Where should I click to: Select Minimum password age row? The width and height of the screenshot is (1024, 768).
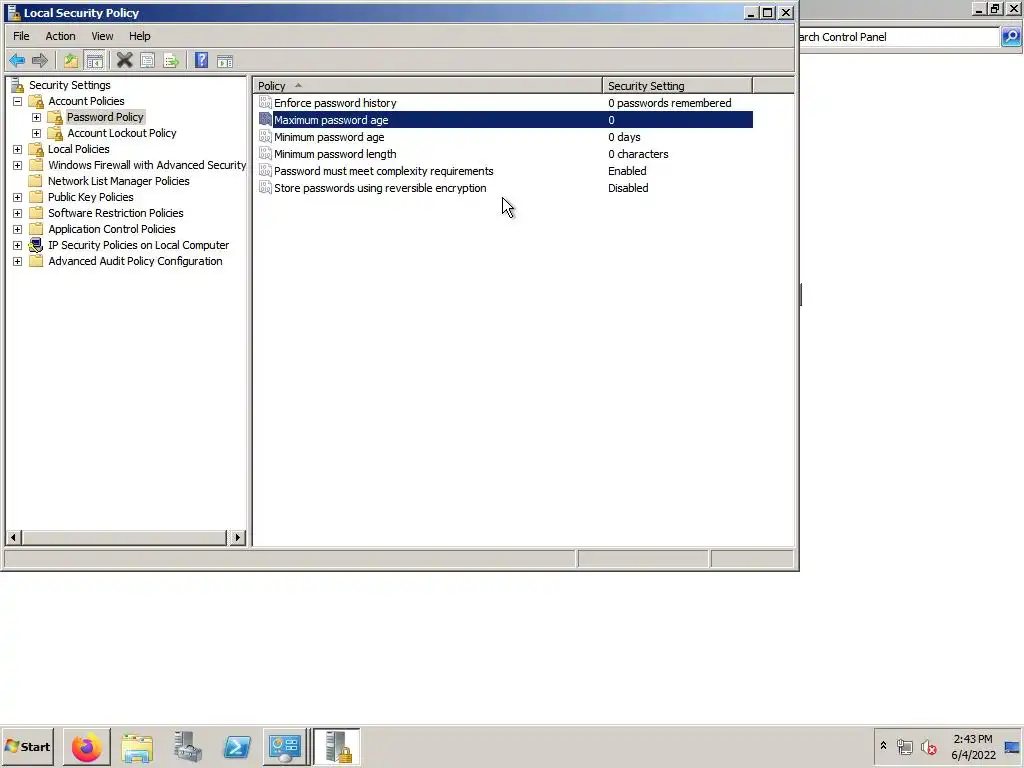[x=505, y=136]
